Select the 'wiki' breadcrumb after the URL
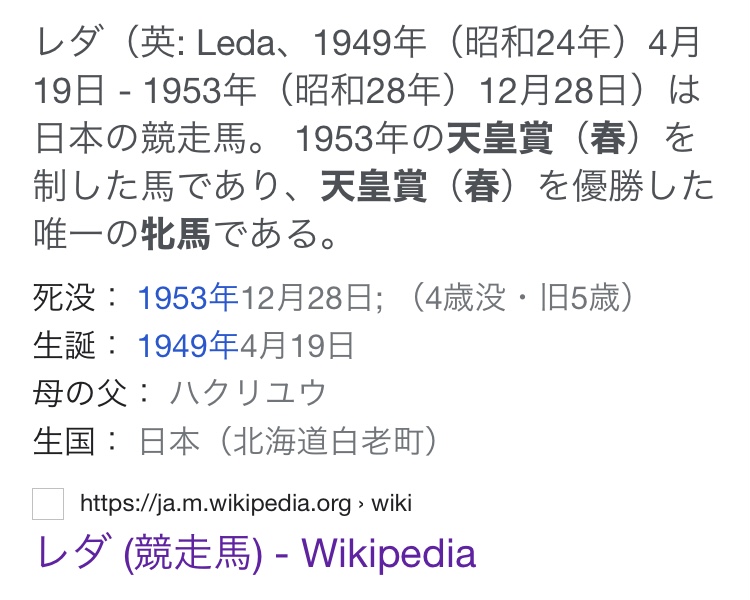Image resolution: width=750 pixels, height=600 pixels. [391, 503]
